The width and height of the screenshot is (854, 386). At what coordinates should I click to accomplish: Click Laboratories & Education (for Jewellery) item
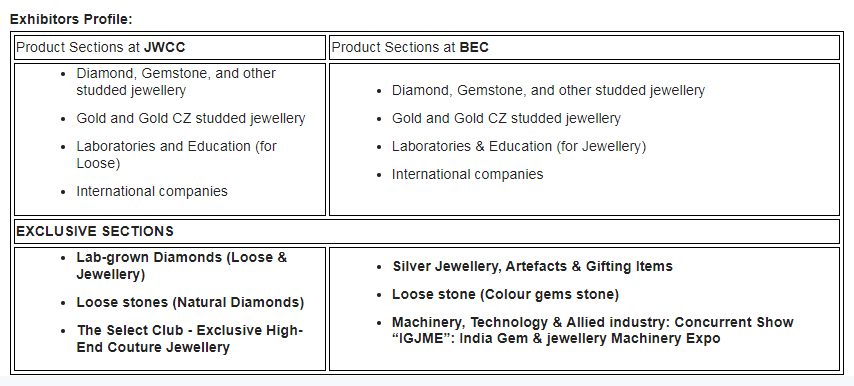(519, 146)
